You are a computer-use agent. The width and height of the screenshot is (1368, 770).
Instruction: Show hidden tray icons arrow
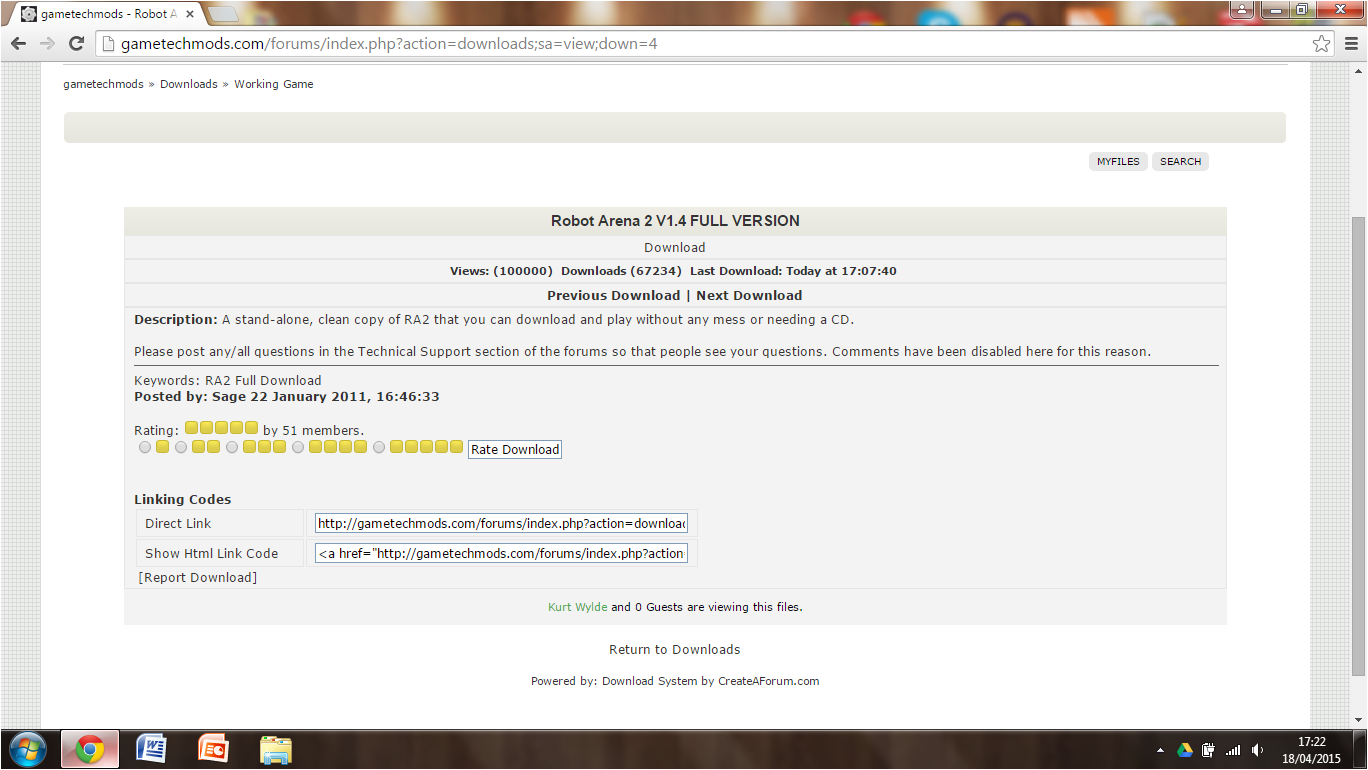pyautogui.click(x=1160, y=749)
